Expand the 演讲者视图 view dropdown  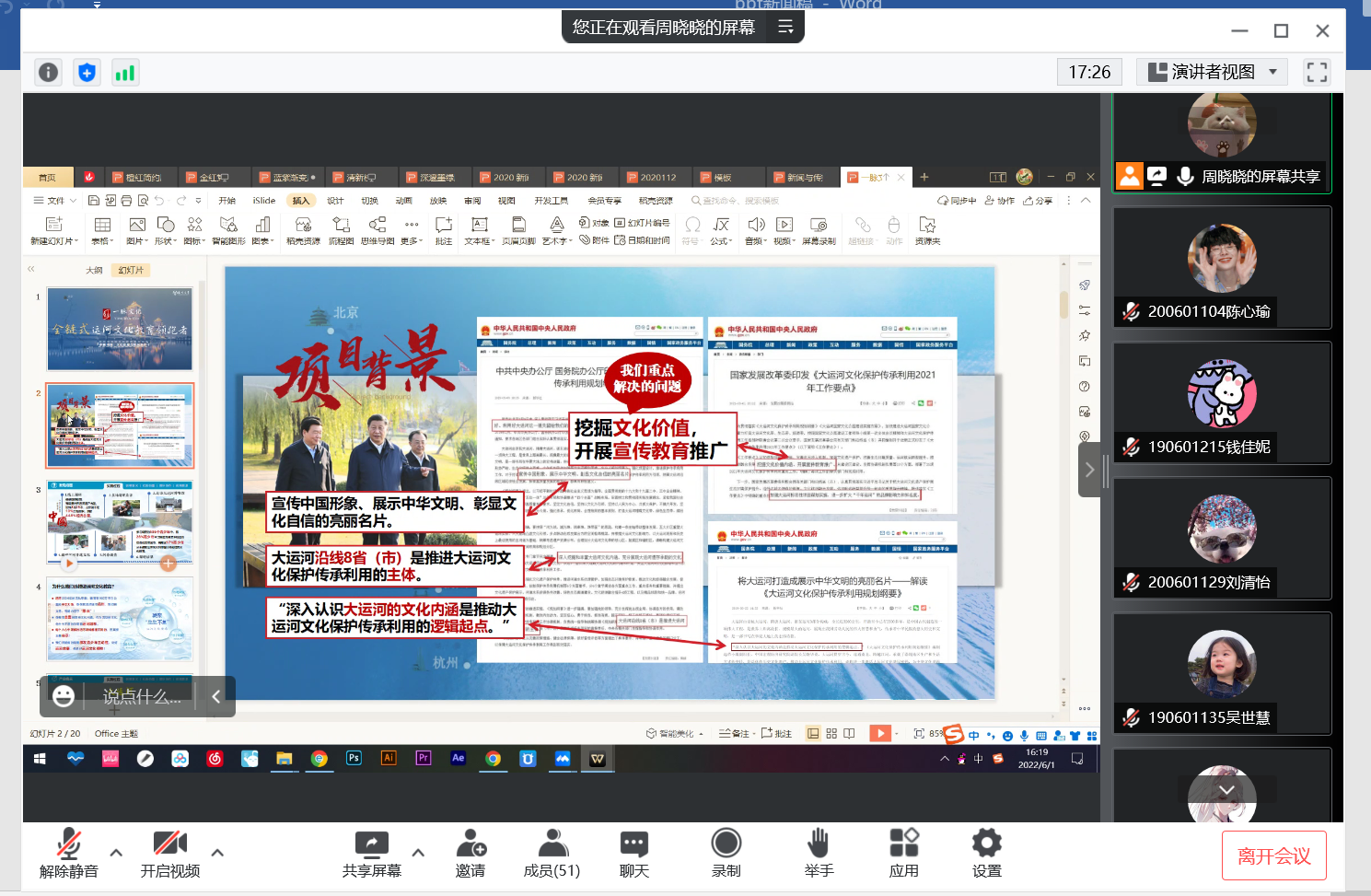1214,72
